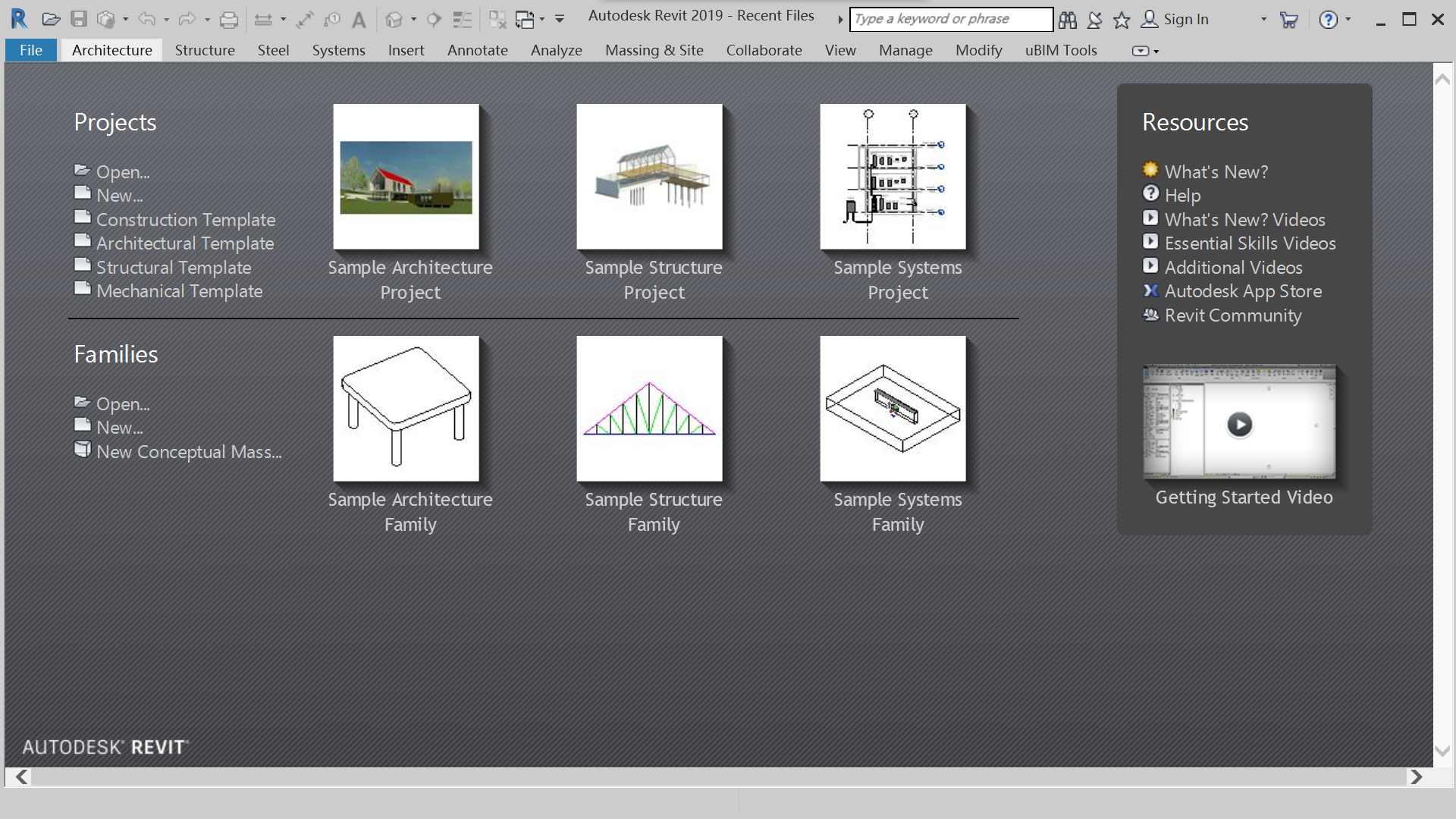Expand the Help question mark dropdown arrow
Viewport: 1456px width, 819px height.
(1348, 20)
